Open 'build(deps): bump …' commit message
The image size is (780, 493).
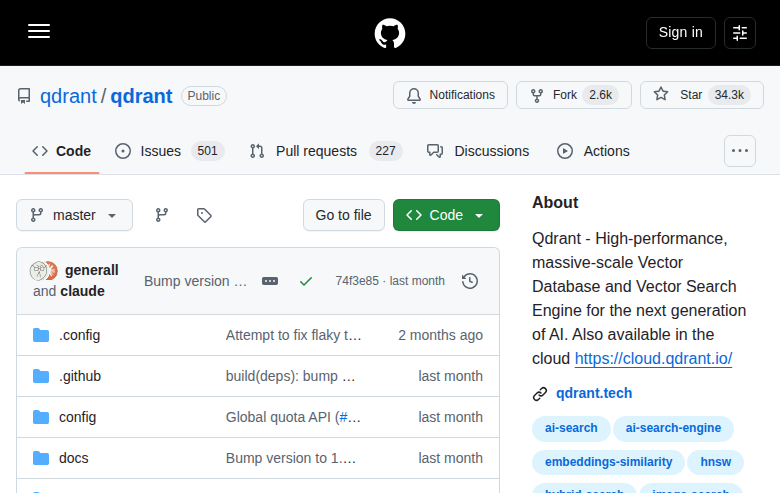pos(291,376)
